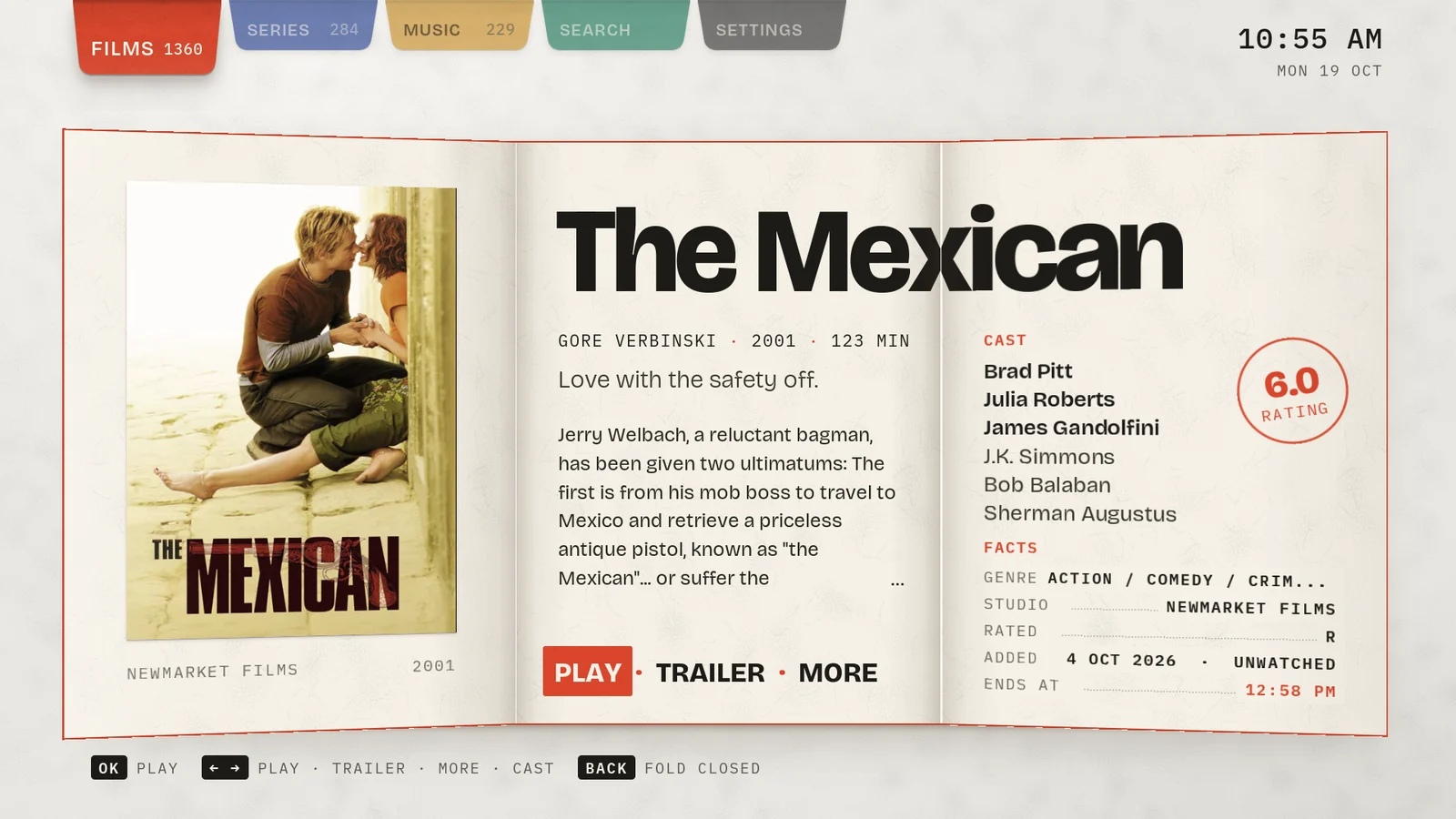Click the movie title The Mexican
This screenshot has height=819, width=1456.
tap(869, 250)
